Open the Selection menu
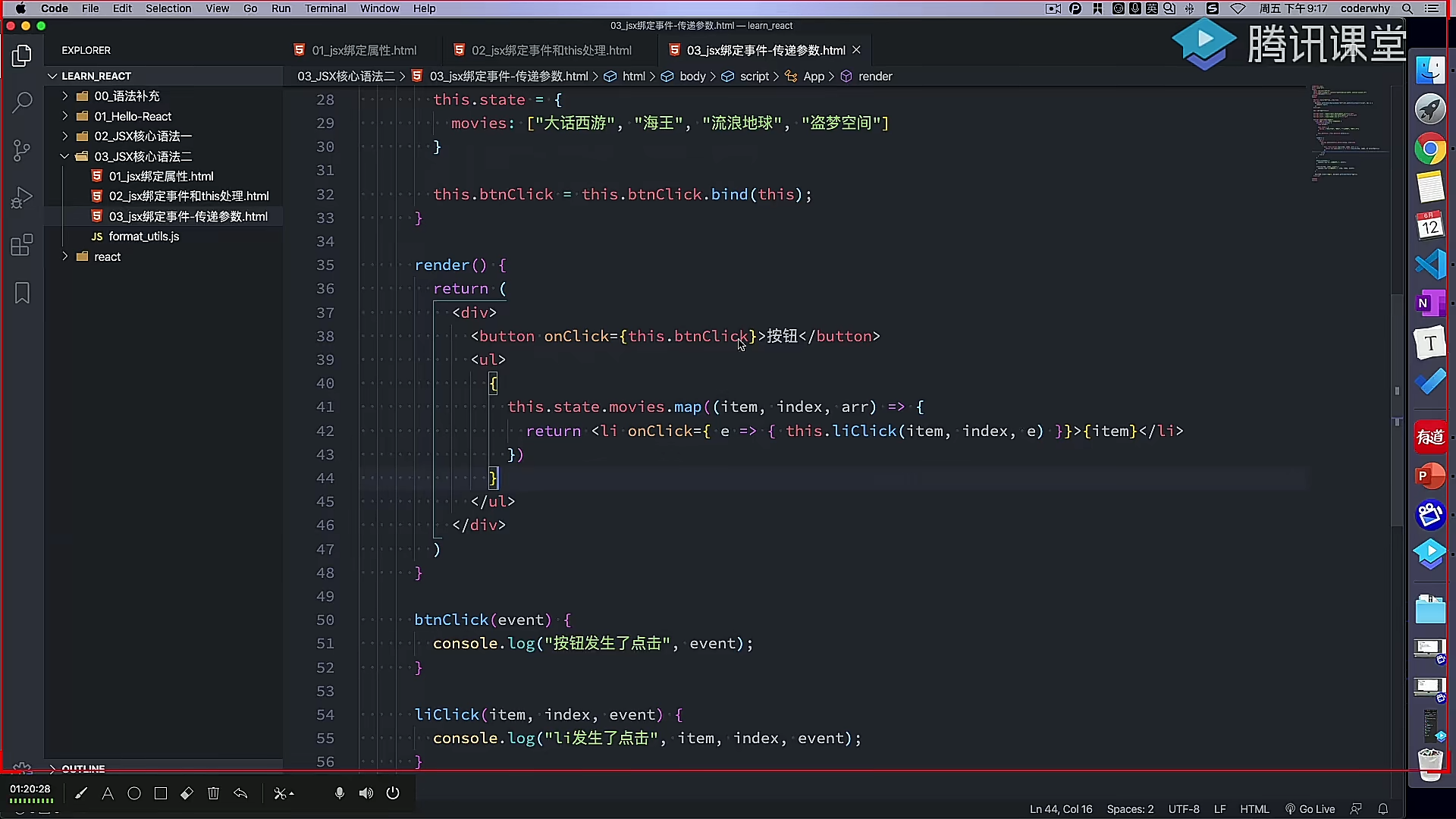Viewport: 1456px width, 819px height. [168, 8]
